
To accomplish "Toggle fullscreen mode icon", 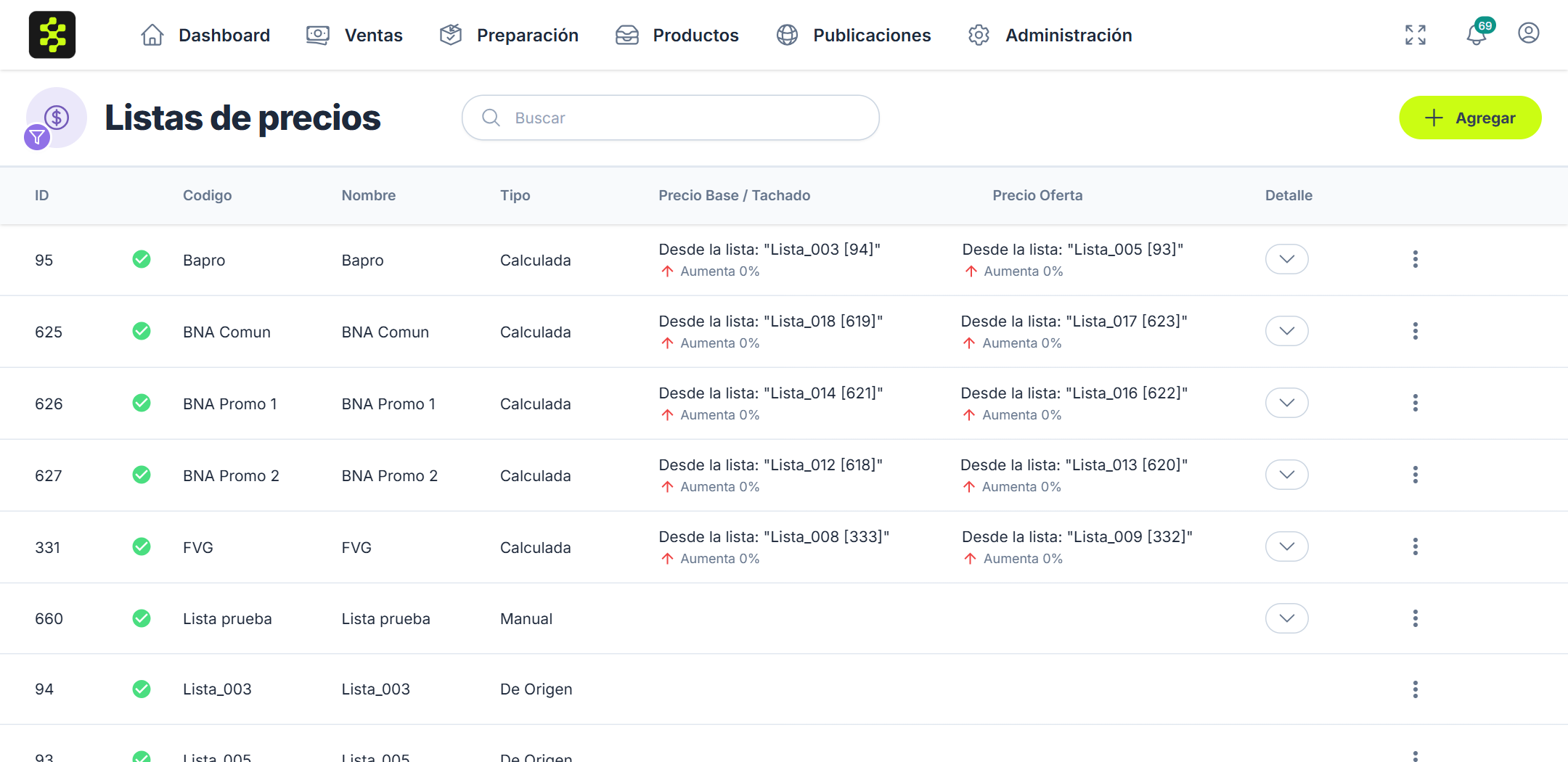I will tap(1416, 35).
